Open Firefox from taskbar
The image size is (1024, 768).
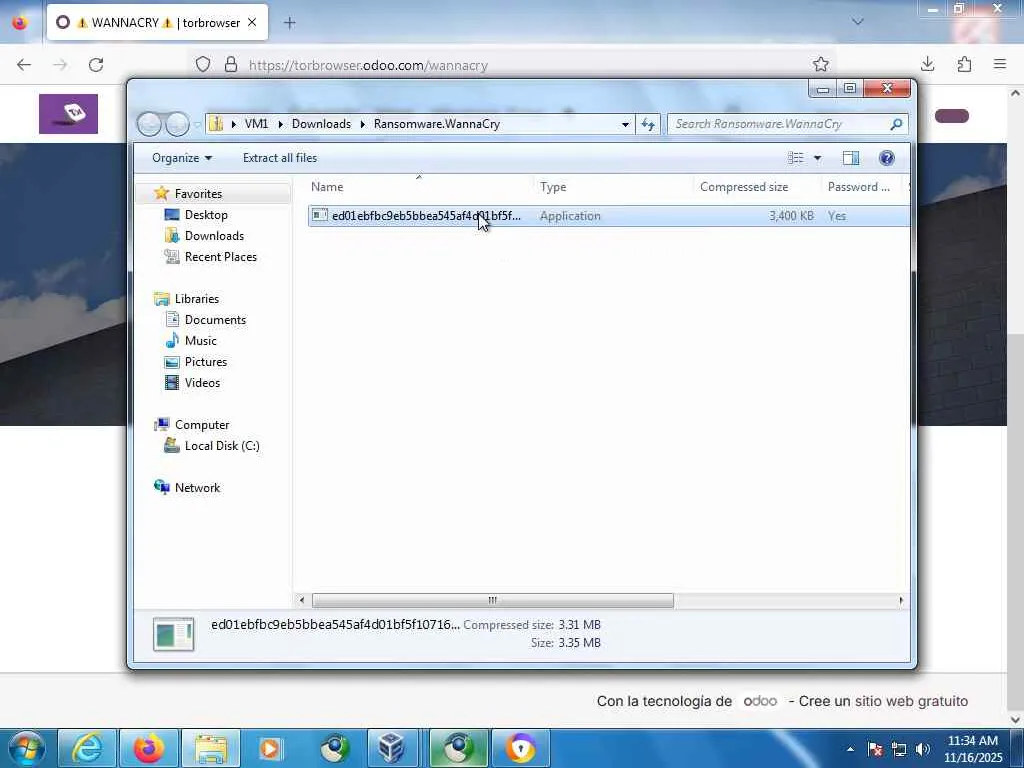[148, 748]
